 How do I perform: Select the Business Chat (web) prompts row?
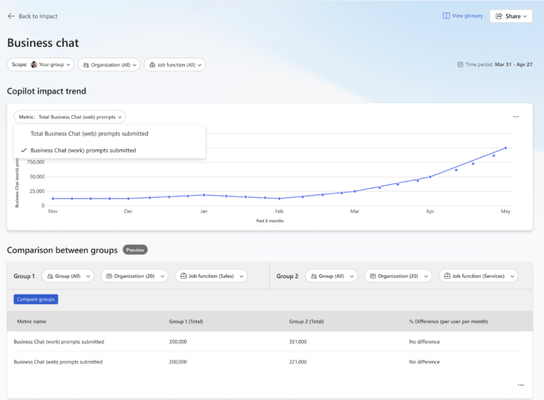[x=270, y=362]
